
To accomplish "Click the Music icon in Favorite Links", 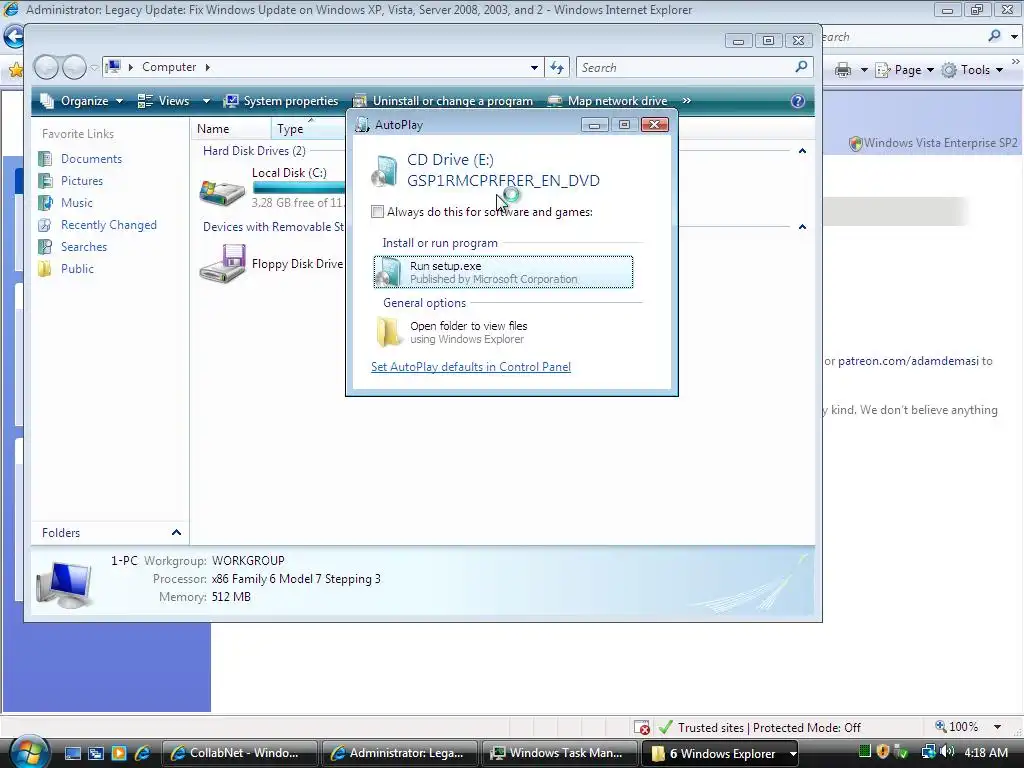I will pos(45,202).
